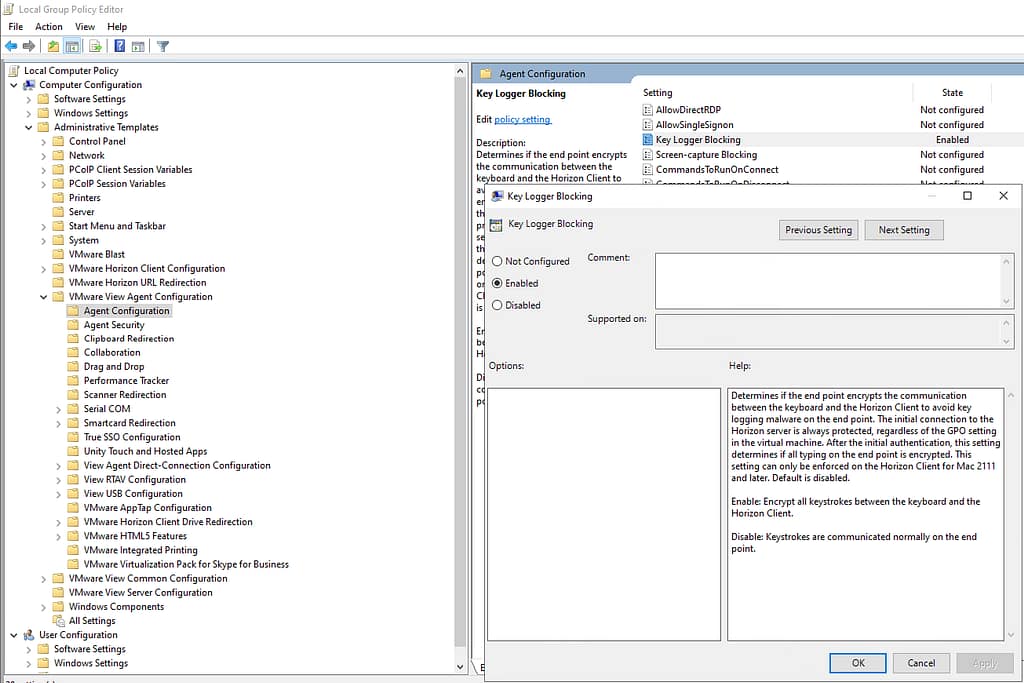Open the Help icon in the toolbar
The width and height of the screenshot is (1024, 683).
pyautogui.click(x=120, y=46)
